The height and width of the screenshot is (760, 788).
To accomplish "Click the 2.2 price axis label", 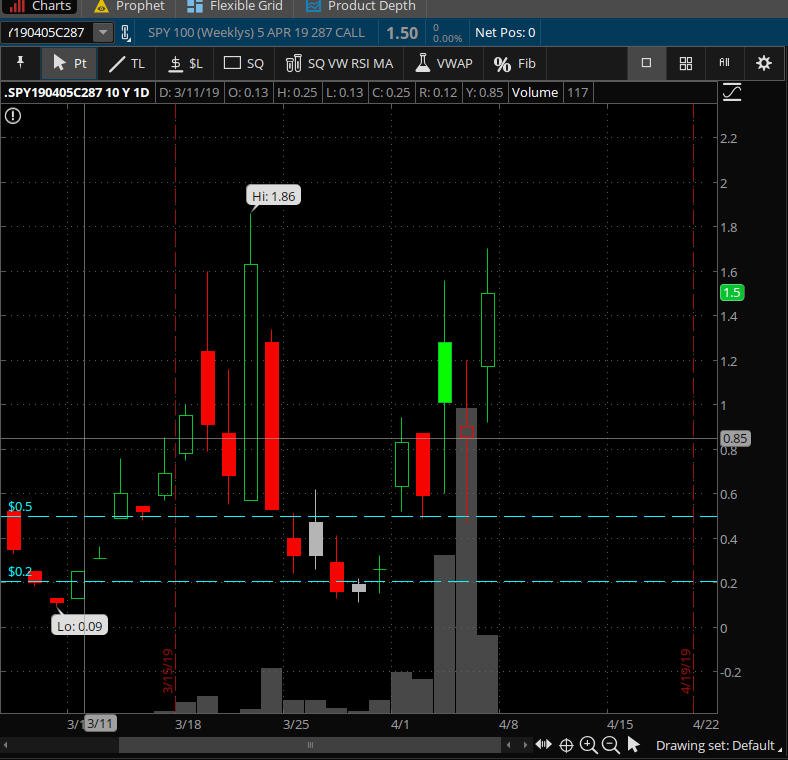I will (x=729, y=139).
